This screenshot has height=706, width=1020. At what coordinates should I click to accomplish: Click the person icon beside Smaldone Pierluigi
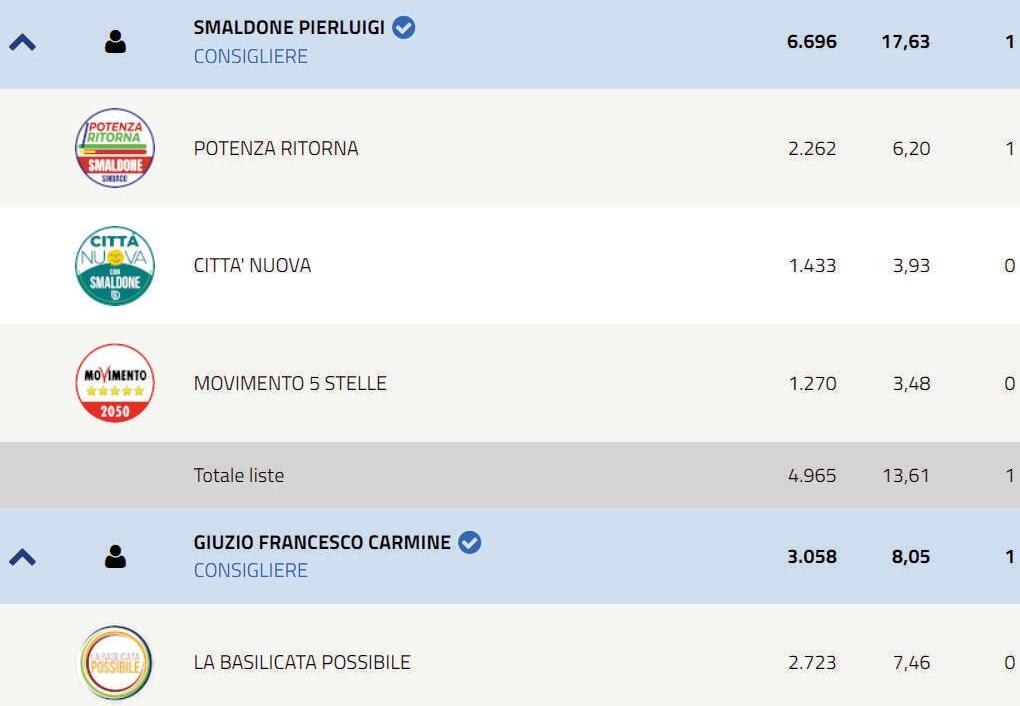point(116,42)
